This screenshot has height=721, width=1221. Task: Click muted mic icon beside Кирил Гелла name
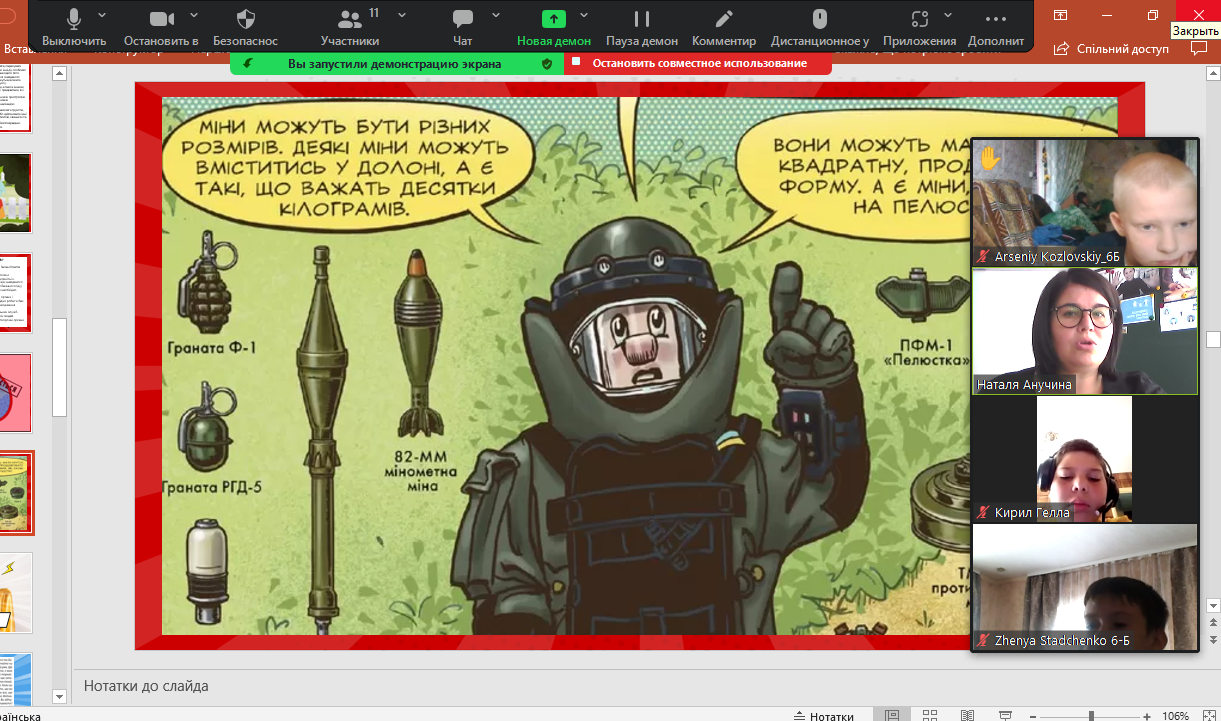pyautogui.click(x=984, y=513)
